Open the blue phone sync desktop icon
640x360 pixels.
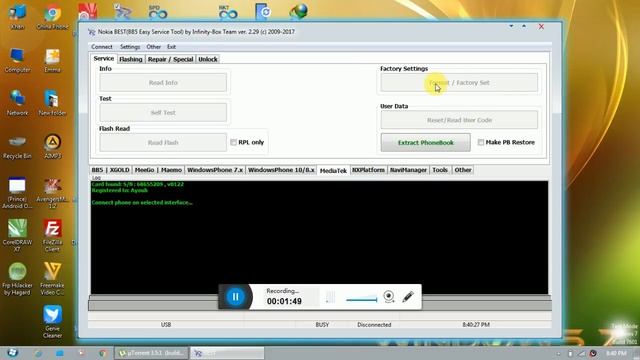click(263, 11)
